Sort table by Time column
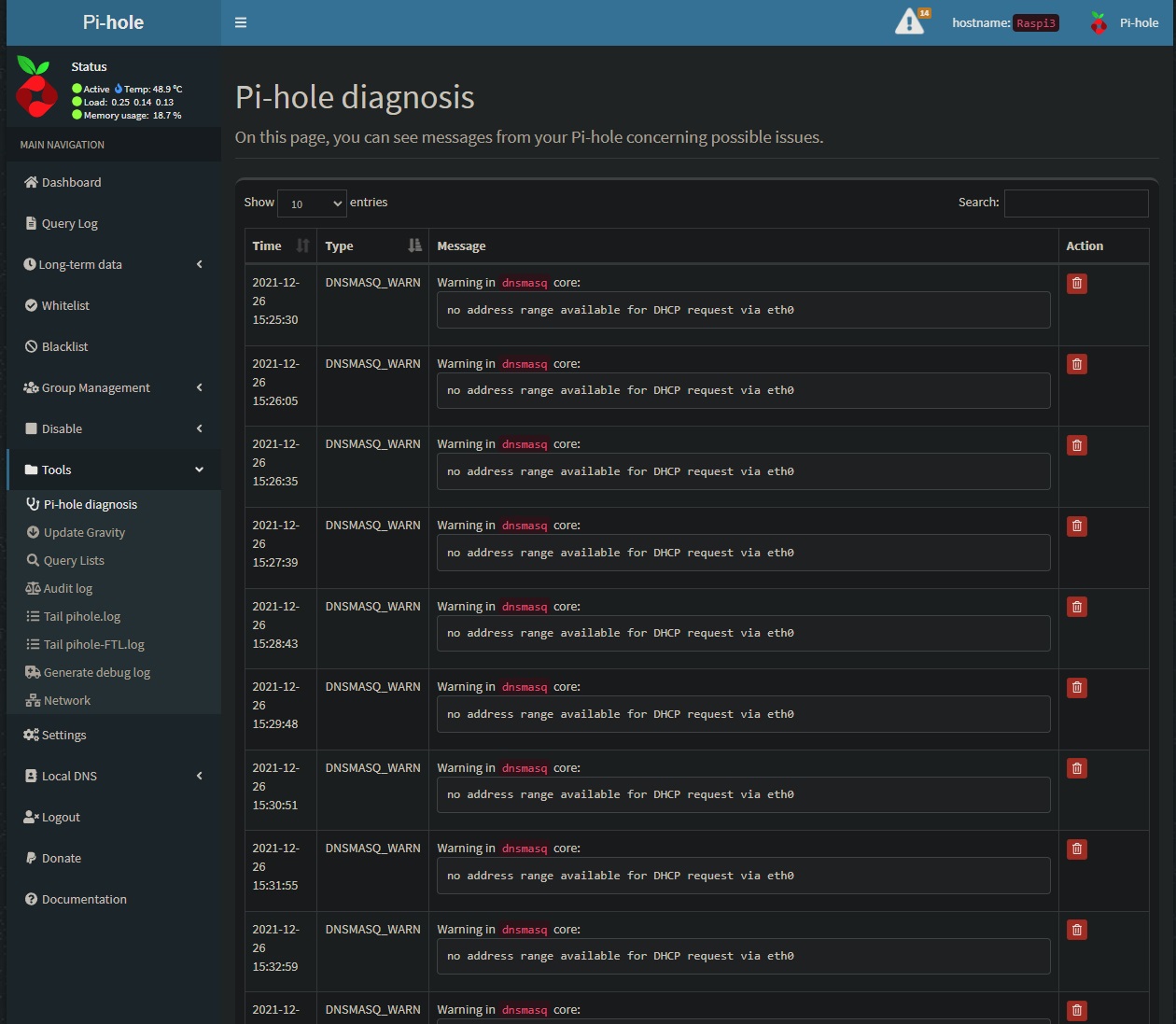 click(x=280, y=245)
